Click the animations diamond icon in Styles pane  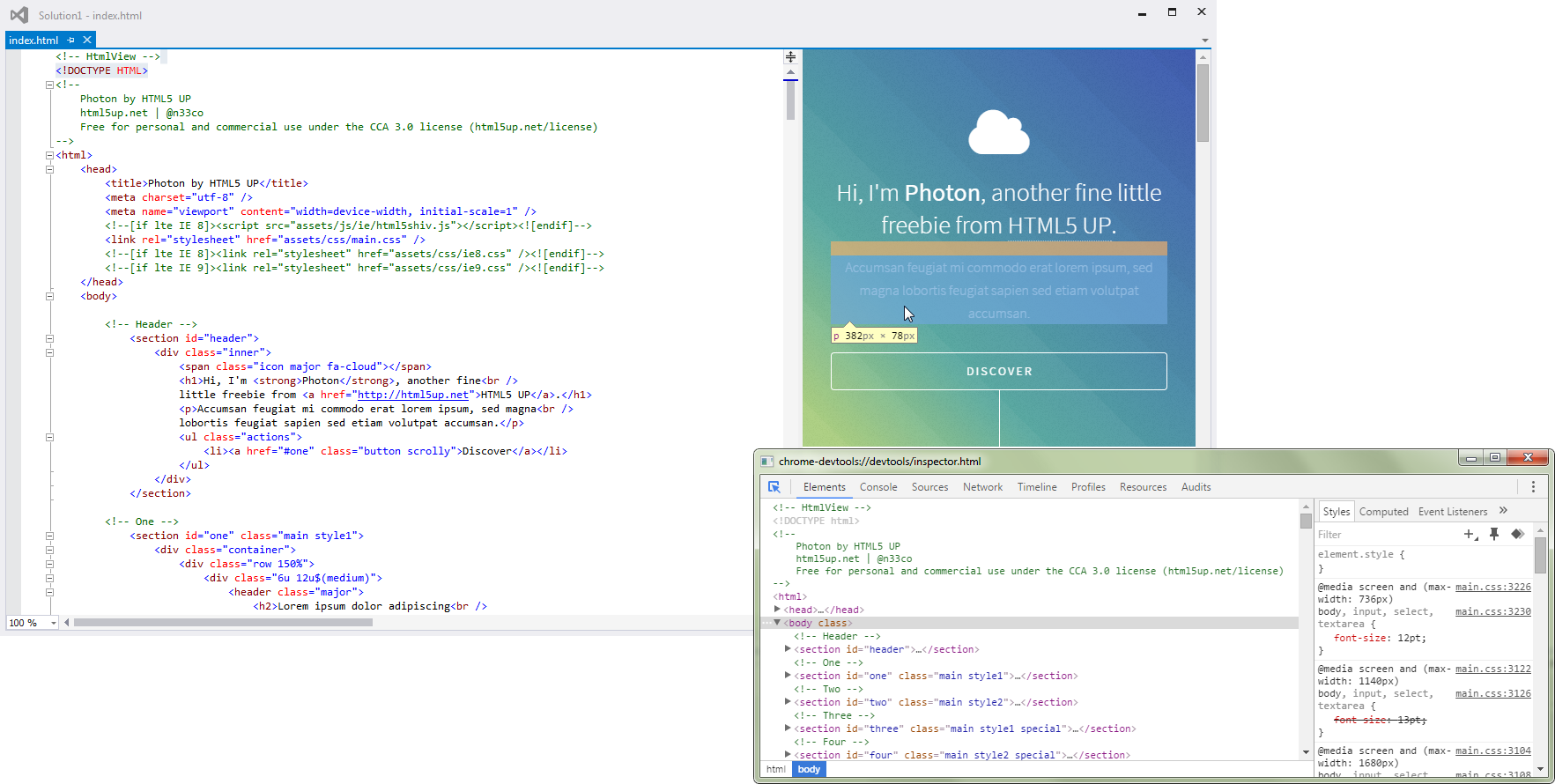point(1517,534)
